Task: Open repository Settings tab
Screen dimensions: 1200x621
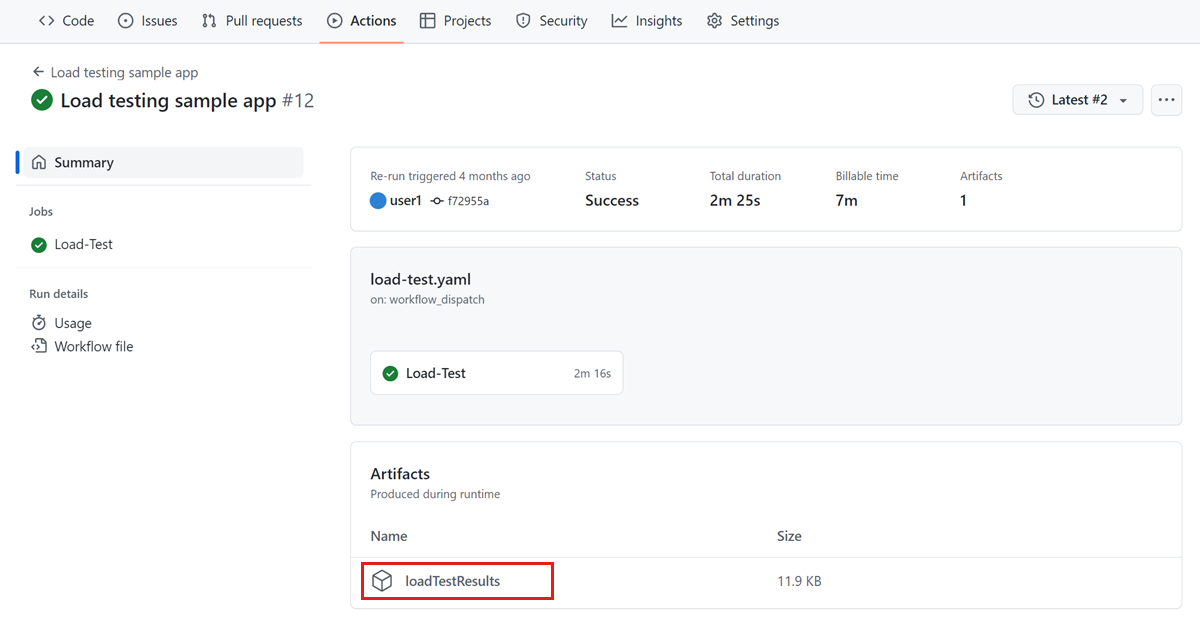Action: coord(742,21)
